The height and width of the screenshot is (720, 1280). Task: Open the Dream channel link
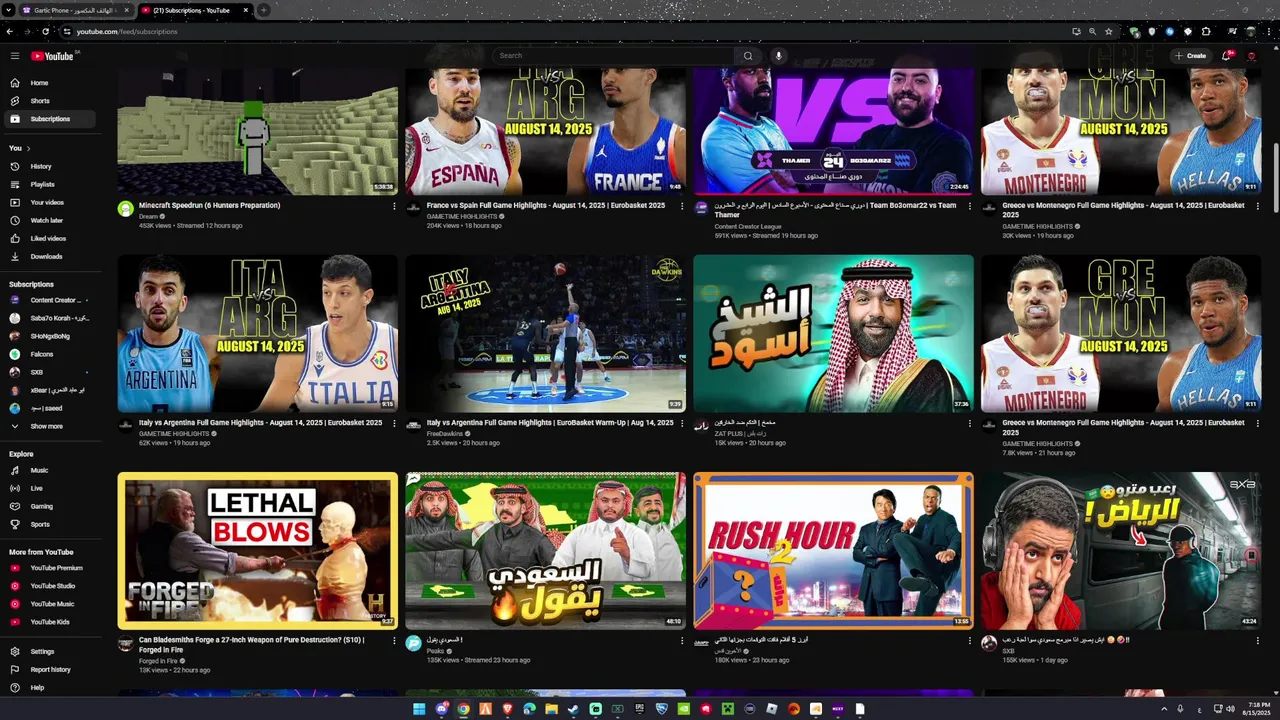148,216
